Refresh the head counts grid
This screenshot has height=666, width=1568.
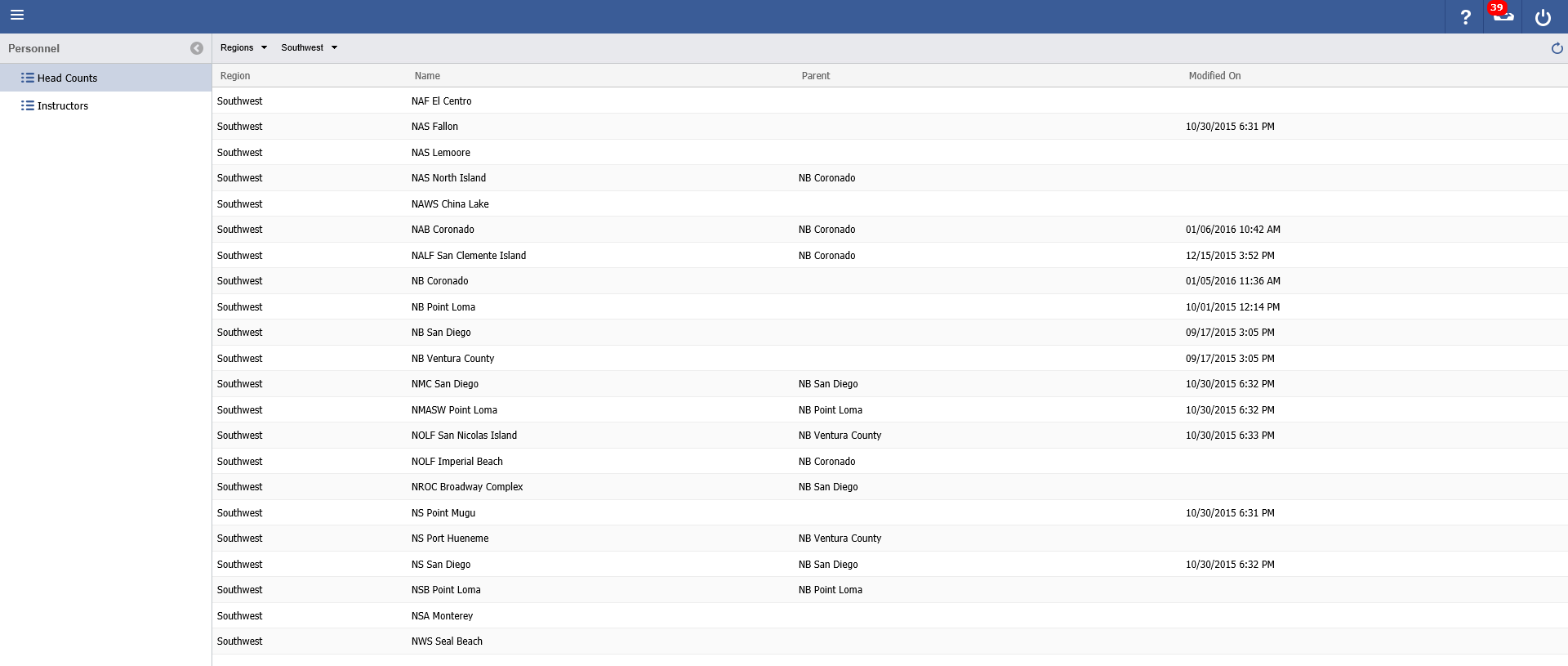pyautogui.click(x=1557, y=48)
